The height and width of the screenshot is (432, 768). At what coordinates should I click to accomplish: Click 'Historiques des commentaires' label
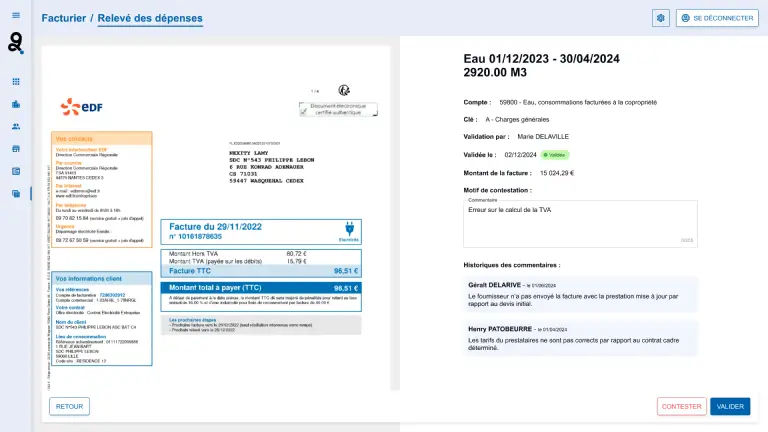click(512, 265)
